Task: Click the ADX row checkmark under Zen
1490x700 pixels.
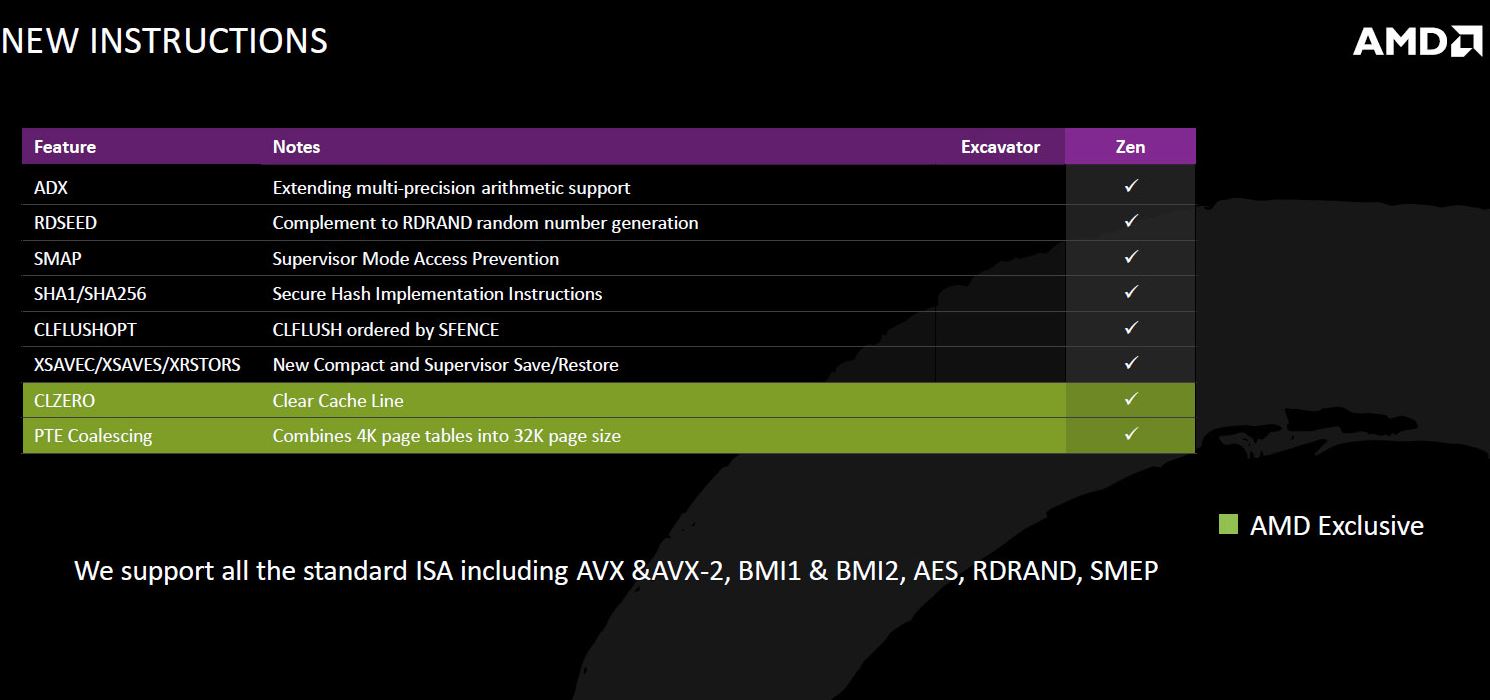Action: pos(1131,186)
